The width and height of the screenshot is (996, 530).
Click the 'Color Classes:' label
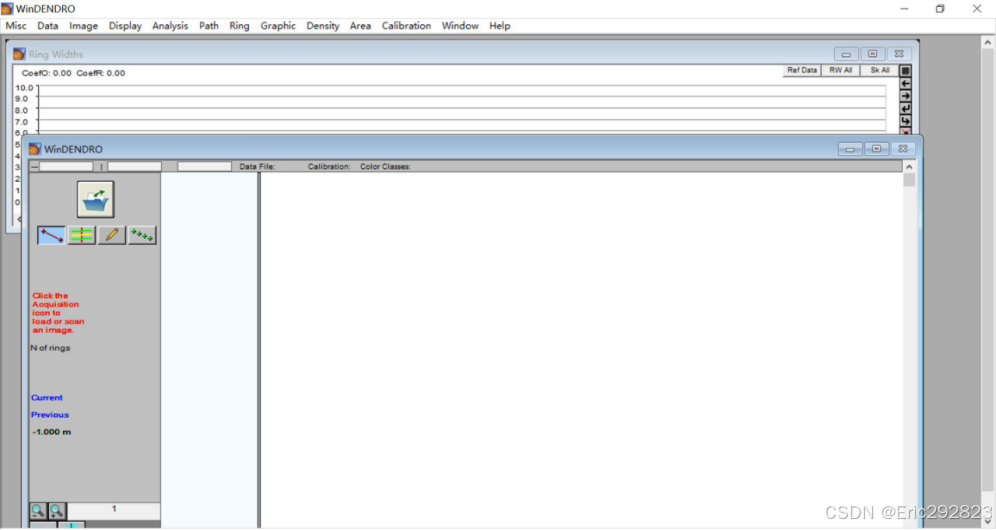pos(386,166)
